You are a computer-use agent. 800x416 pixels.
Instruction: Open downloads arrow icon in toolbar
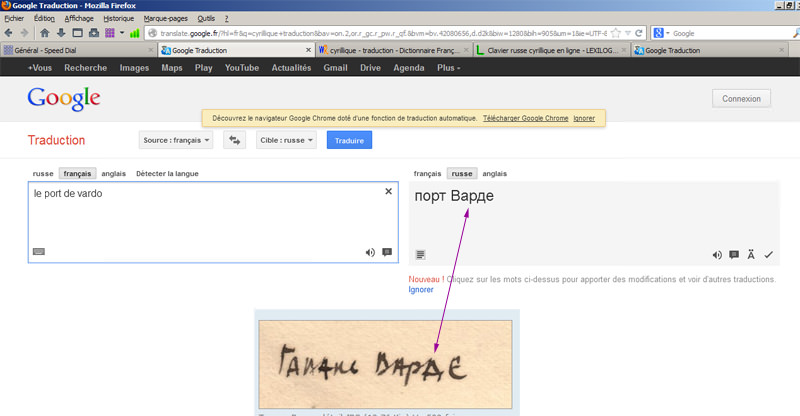(x=61, y=33)
